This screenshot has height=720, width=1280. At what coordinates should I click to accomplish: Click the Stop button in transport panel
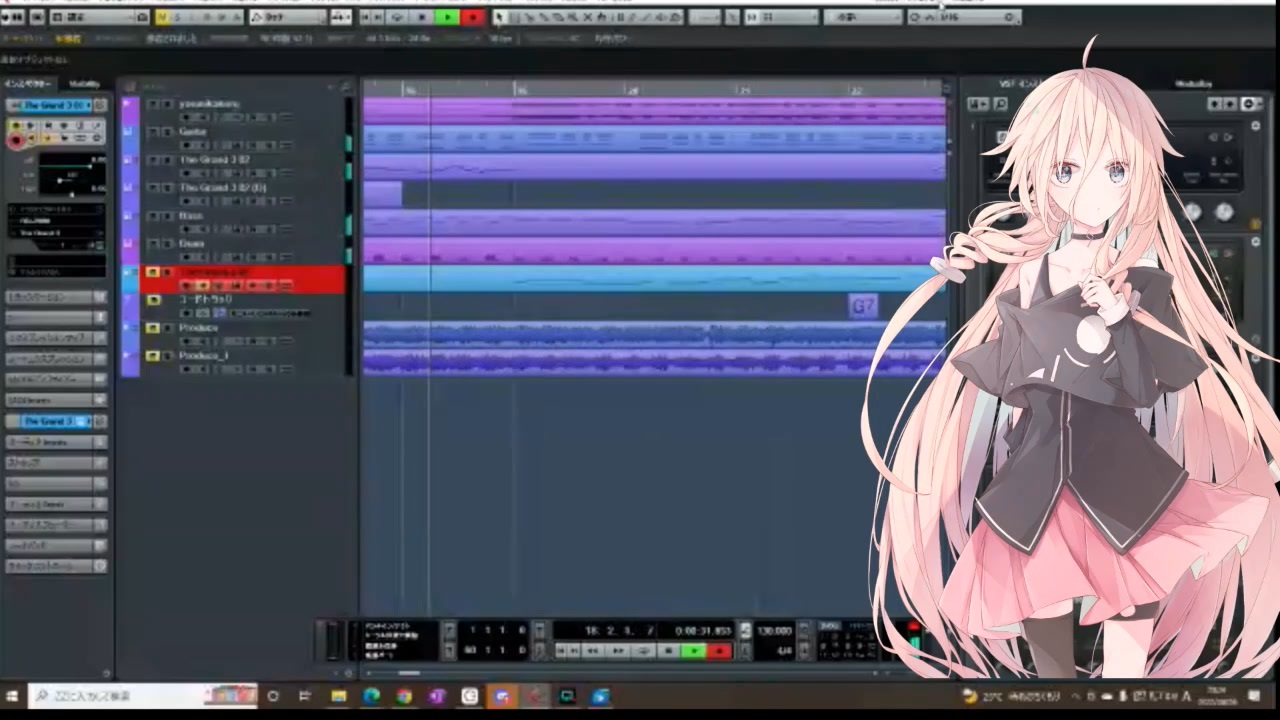669,651
